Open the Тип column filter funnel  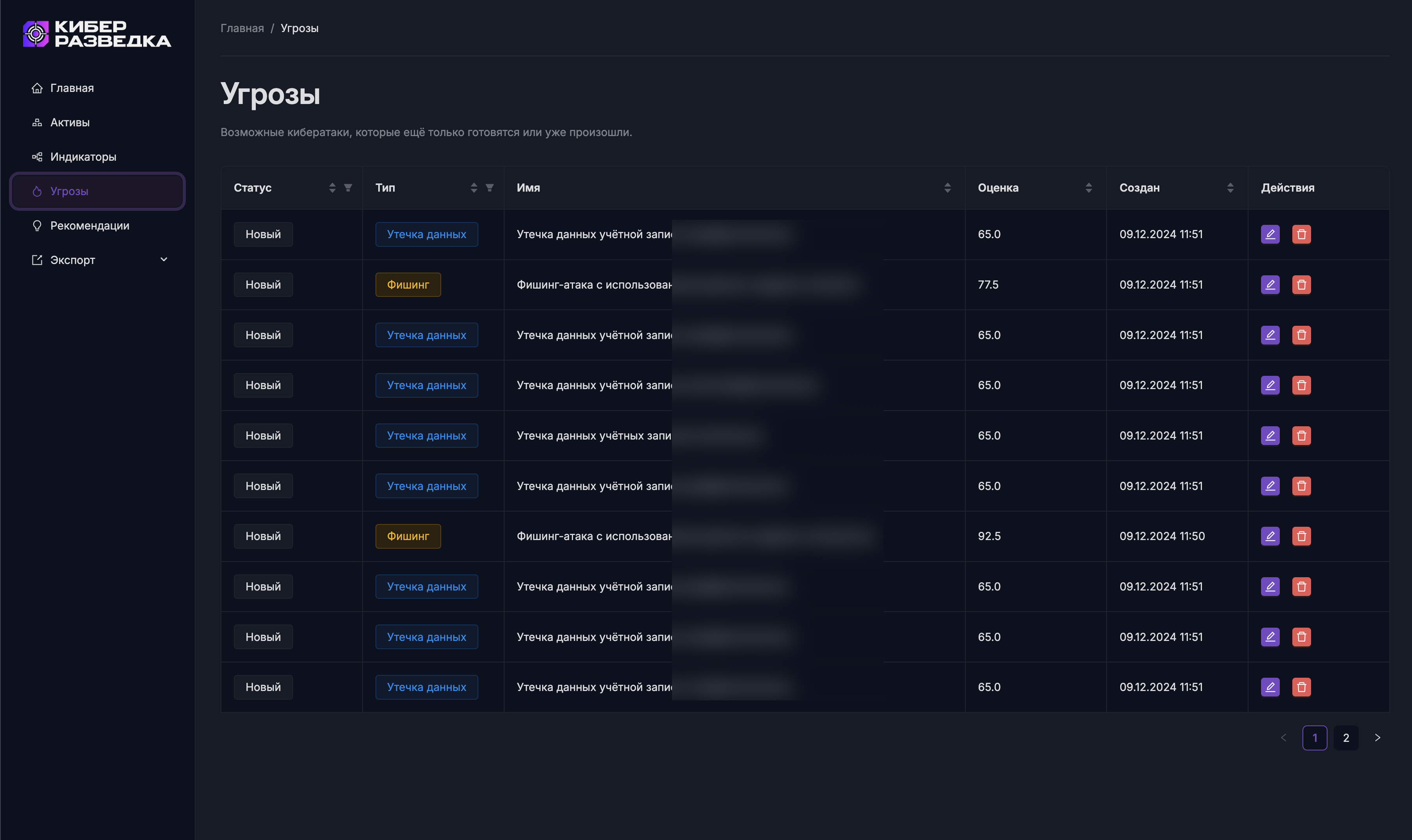coord(490,188)
